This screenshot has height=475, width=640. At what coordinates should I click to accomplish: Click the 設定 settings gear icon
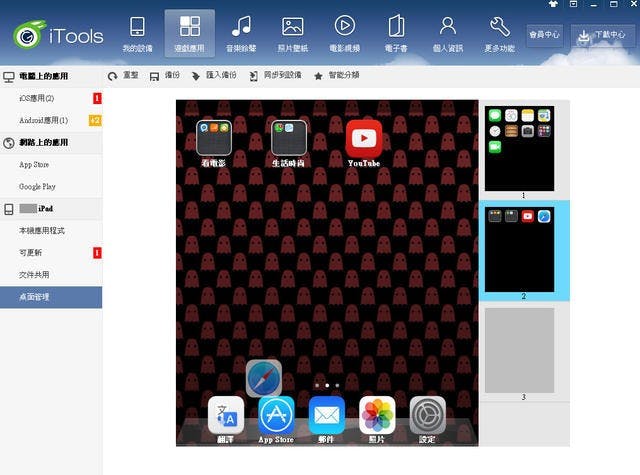click(427, 415)
